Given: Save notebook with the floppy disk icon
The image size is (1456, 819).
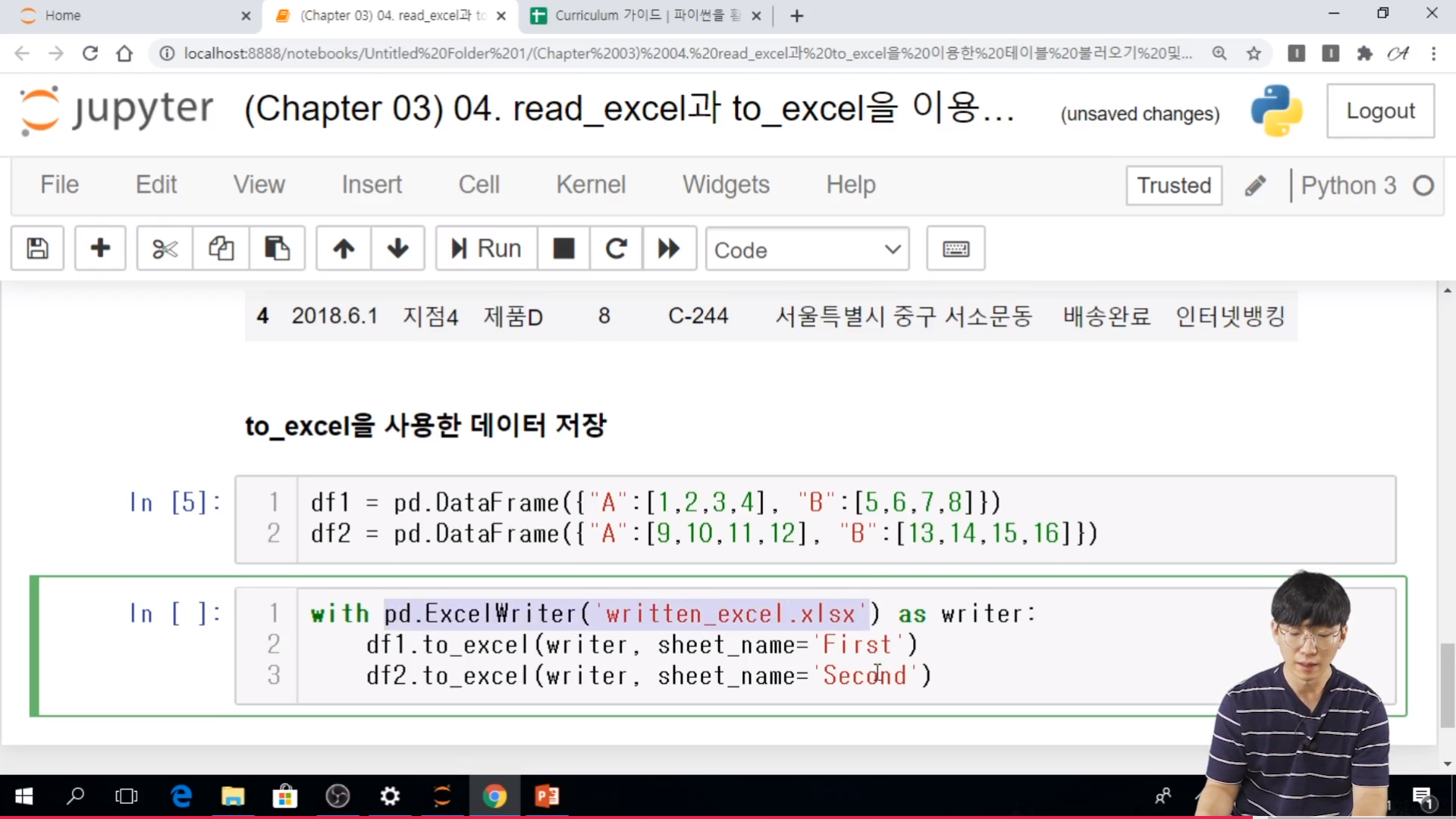Looking at the screenshot, I should pos(37,248).
